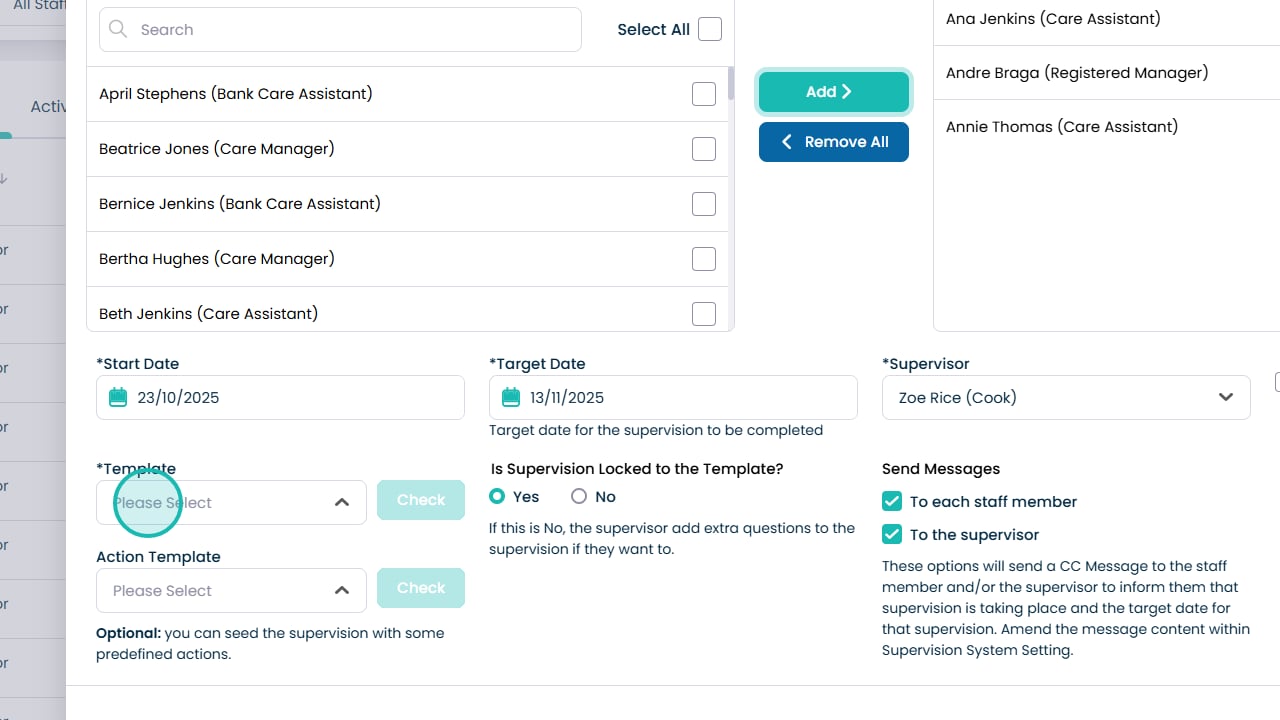Image resolution: width=1280 pixels, height=720 pixels.
Task: Click Check button beside Template
Action: click(x=421, y=500)
